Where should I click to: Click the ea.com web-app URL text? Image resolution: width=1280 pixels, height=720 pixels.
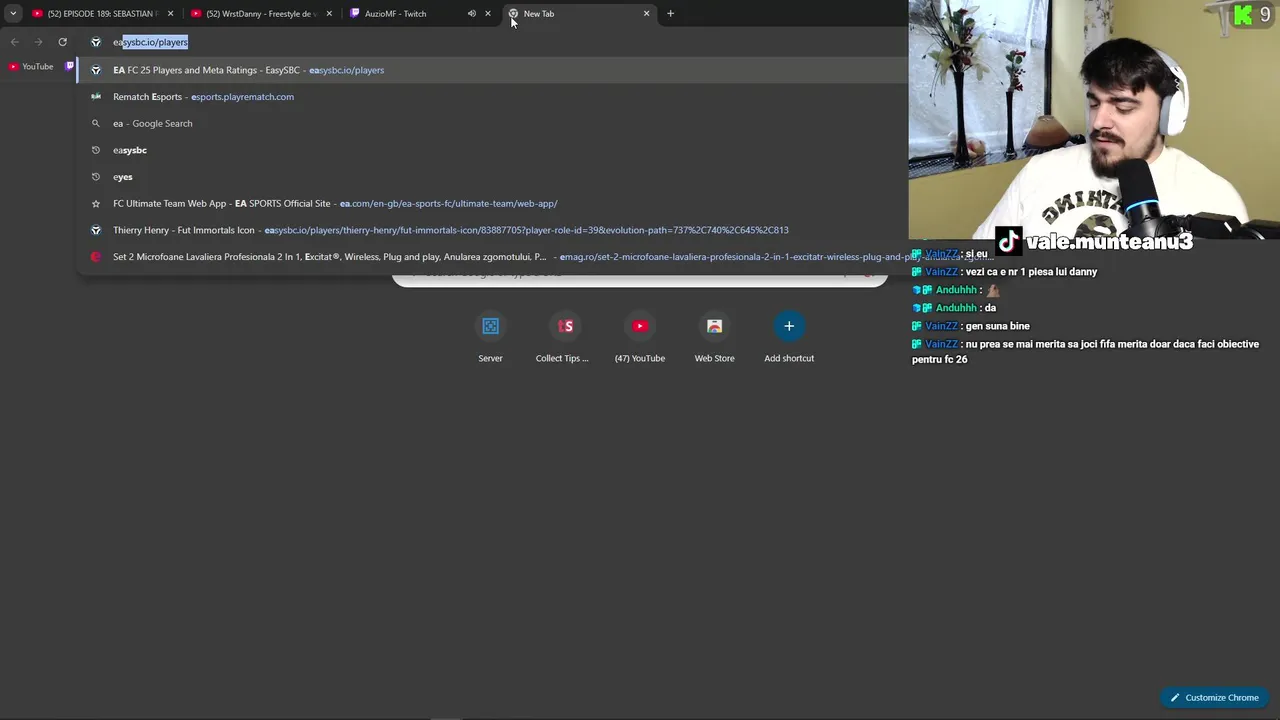click(449, 204)
